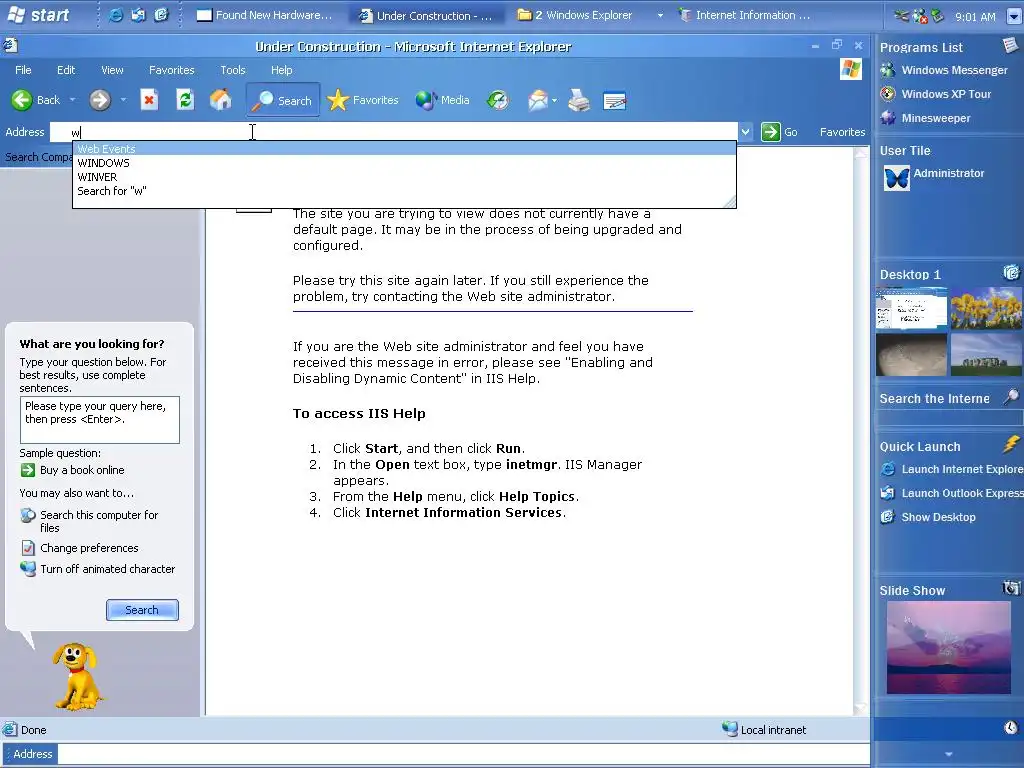Screen dimensions: 1024x768
Task: Open Windows XP Tour from Programs List
Action: [936, 94]
